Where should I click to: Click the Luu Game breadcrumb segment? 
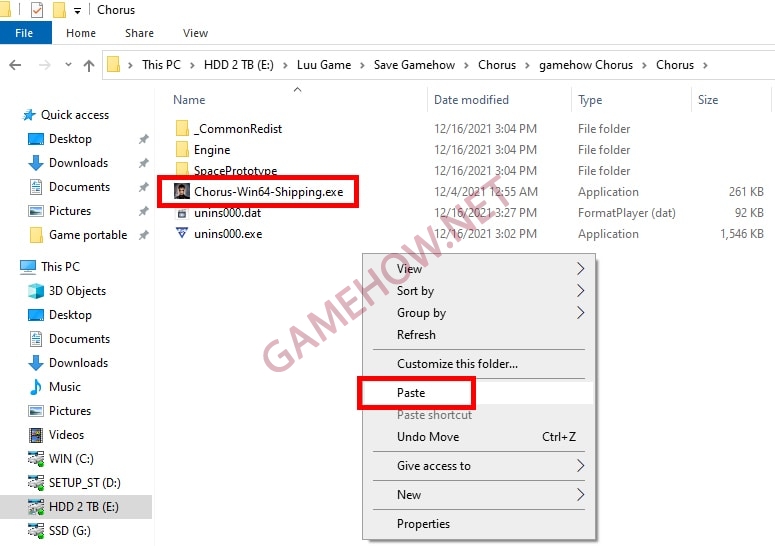pyautogui.click(x=324, y=65)
